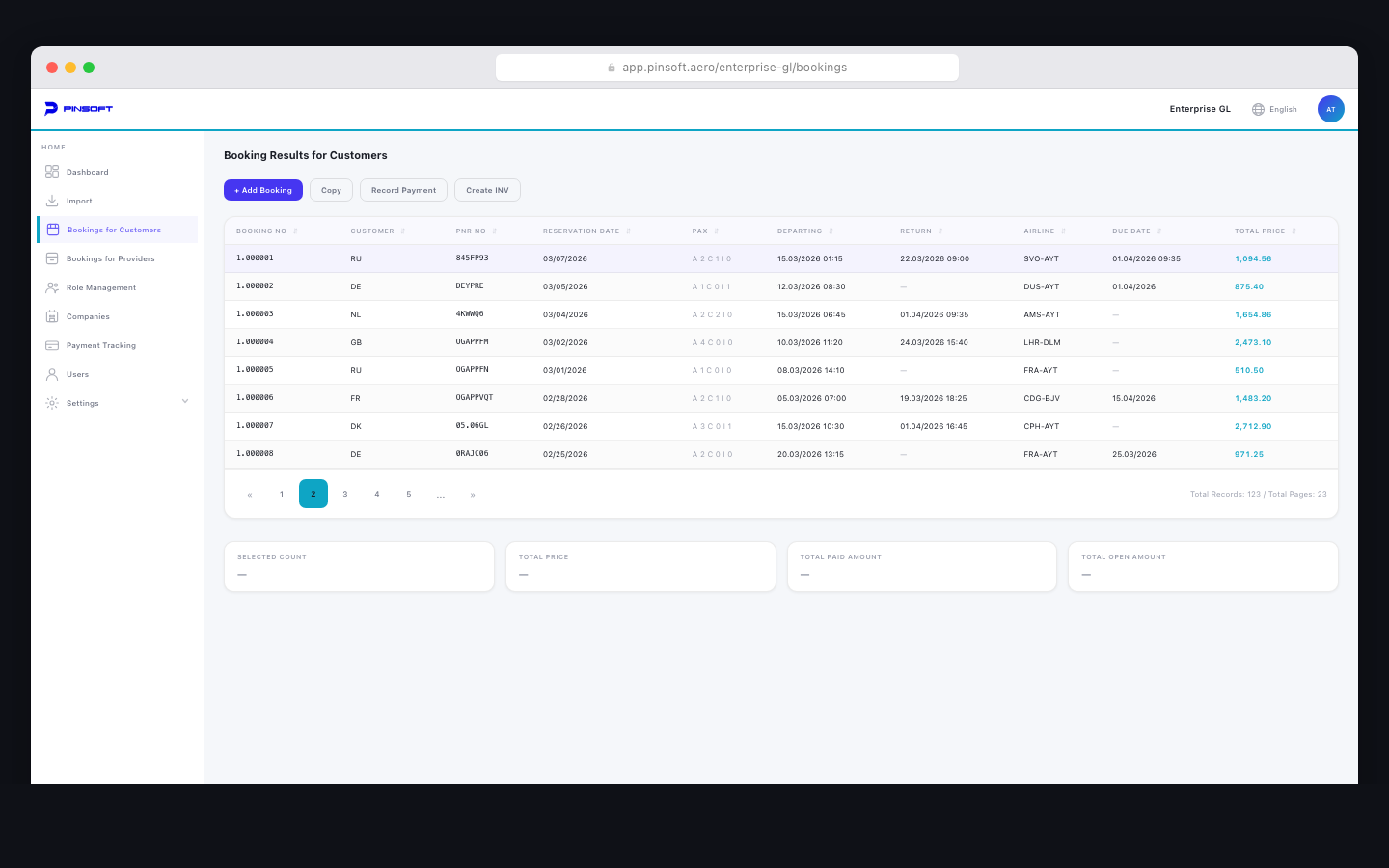
Task: Click the Companies building icon
Action: (x=53, y=316)
